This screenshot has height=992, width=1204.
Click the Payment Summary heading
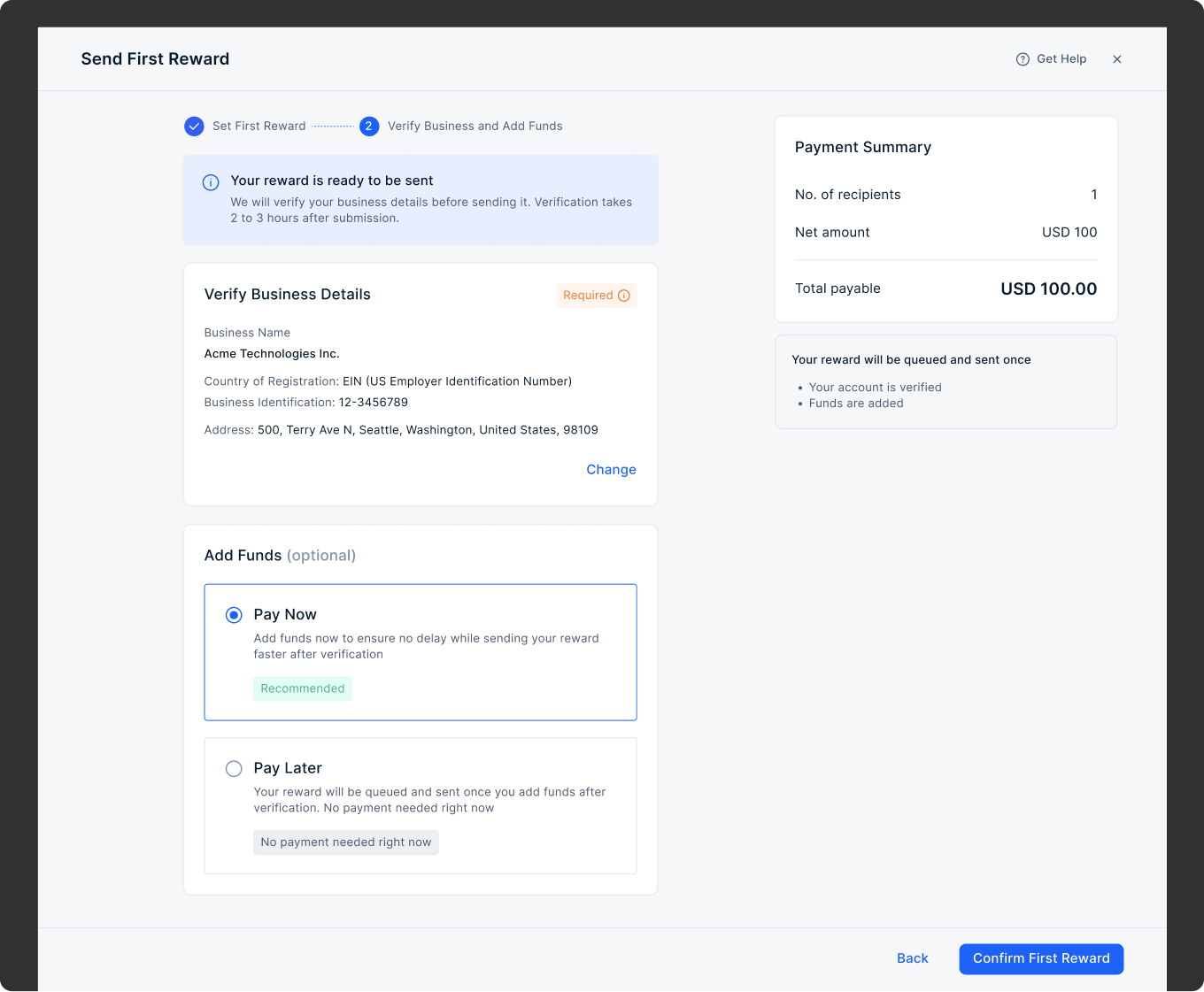tap(863, 148)
